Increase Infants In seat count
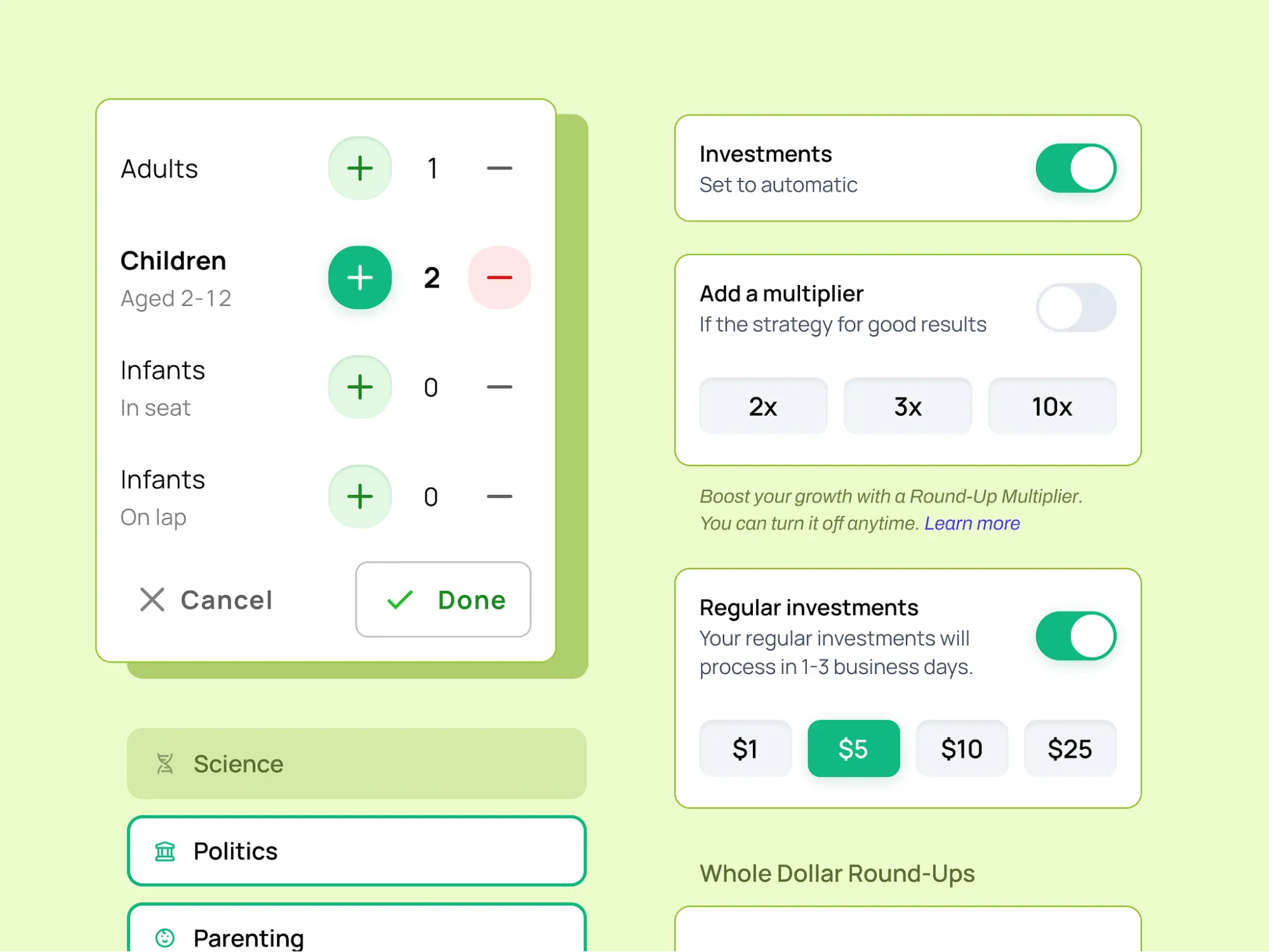This screenshot has width=1269, height=952. (x=359, y=387)
